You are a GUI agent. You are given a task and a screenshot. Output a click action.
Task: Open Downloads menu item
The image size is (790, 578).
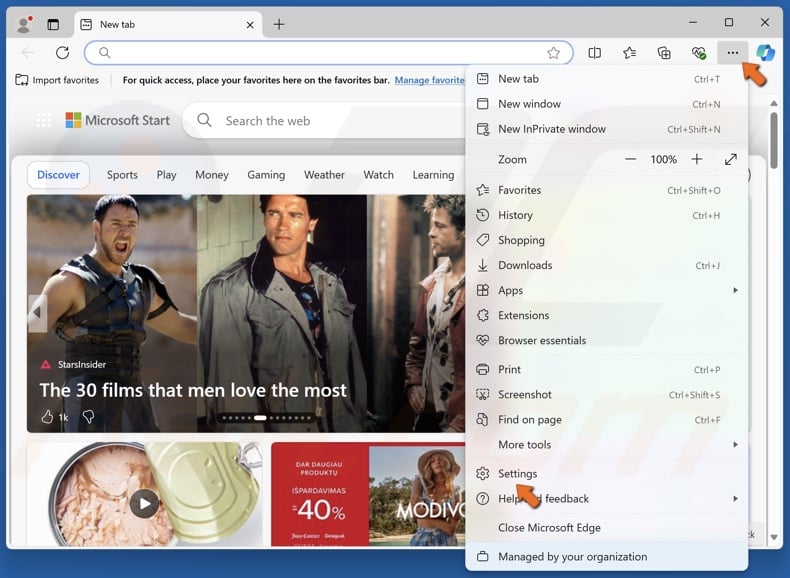click(607, 265)
